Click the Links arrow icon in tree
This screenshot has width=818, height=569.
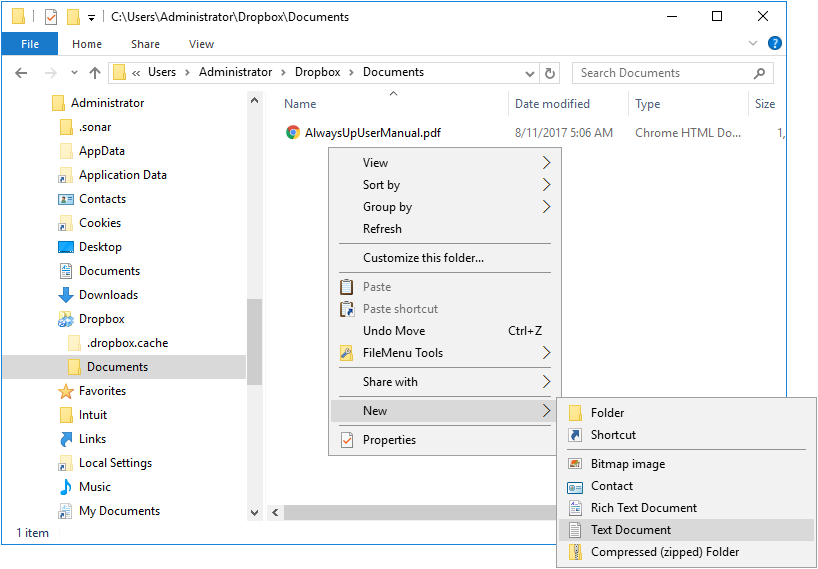click(66, 439)
